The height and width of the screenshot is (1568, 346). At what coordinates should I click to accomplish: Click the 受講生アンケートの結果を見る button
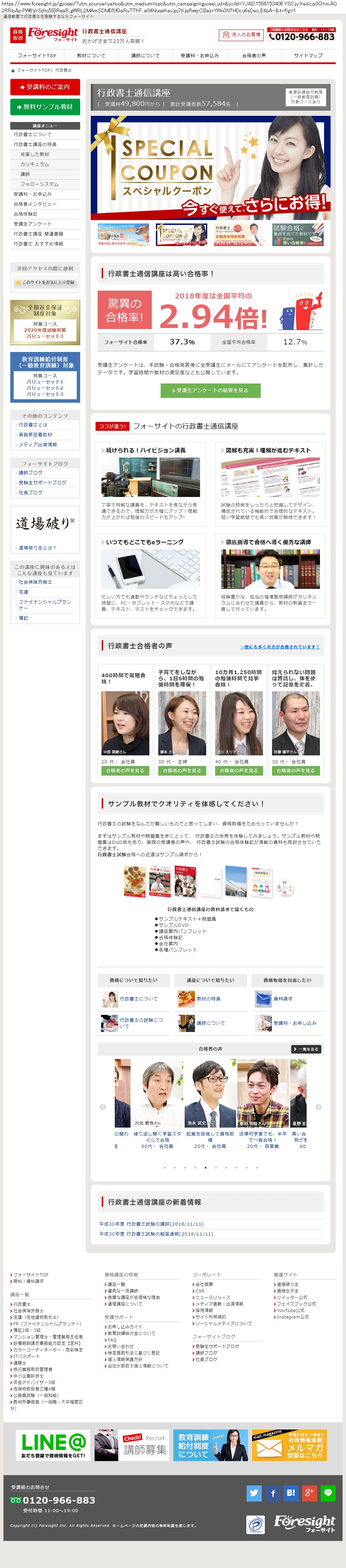pyautogui.click(x=210, y=391)
